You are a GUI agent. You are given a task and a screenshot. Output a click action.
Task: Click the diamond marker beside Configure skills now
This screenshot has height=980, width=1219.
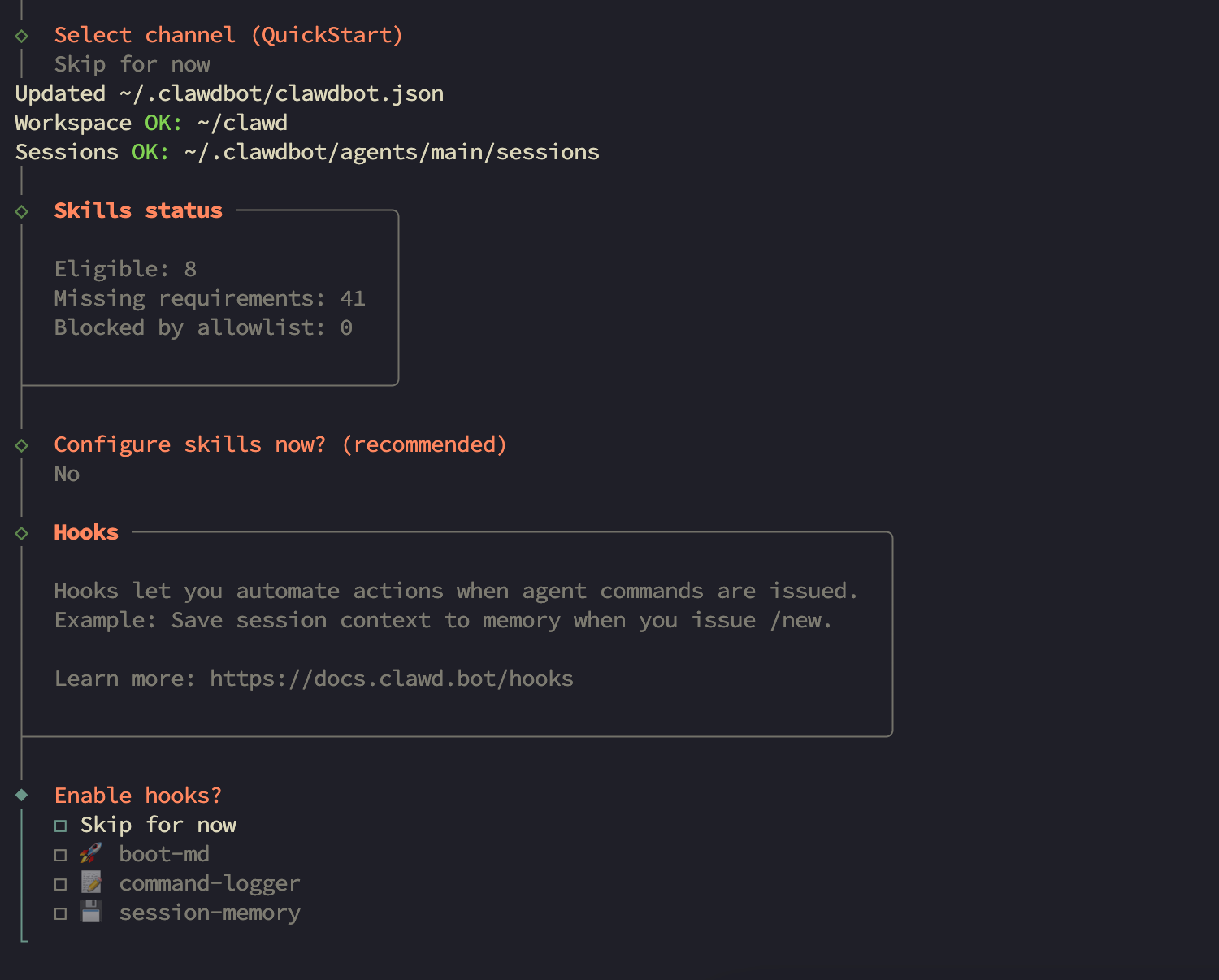click(x=22, y=445)
